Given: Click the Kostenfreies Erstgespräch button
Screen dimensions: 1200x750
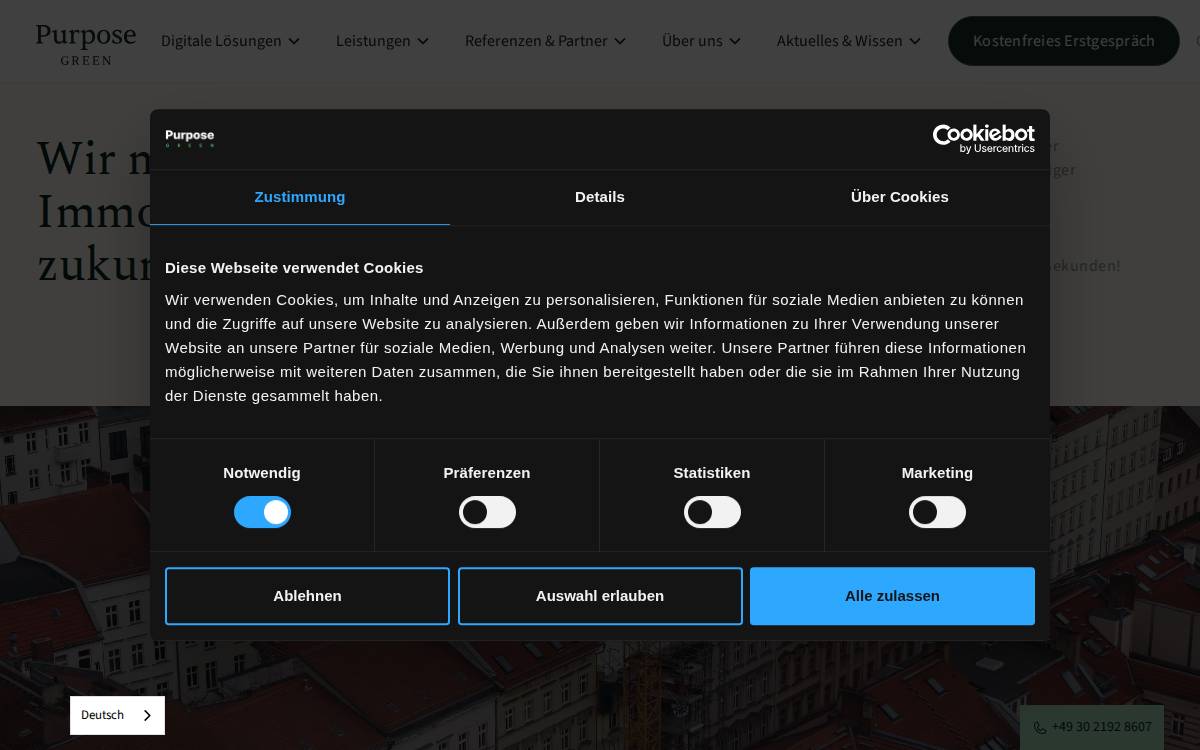Looking at the screenshot, I should (x=1064, y=41).
